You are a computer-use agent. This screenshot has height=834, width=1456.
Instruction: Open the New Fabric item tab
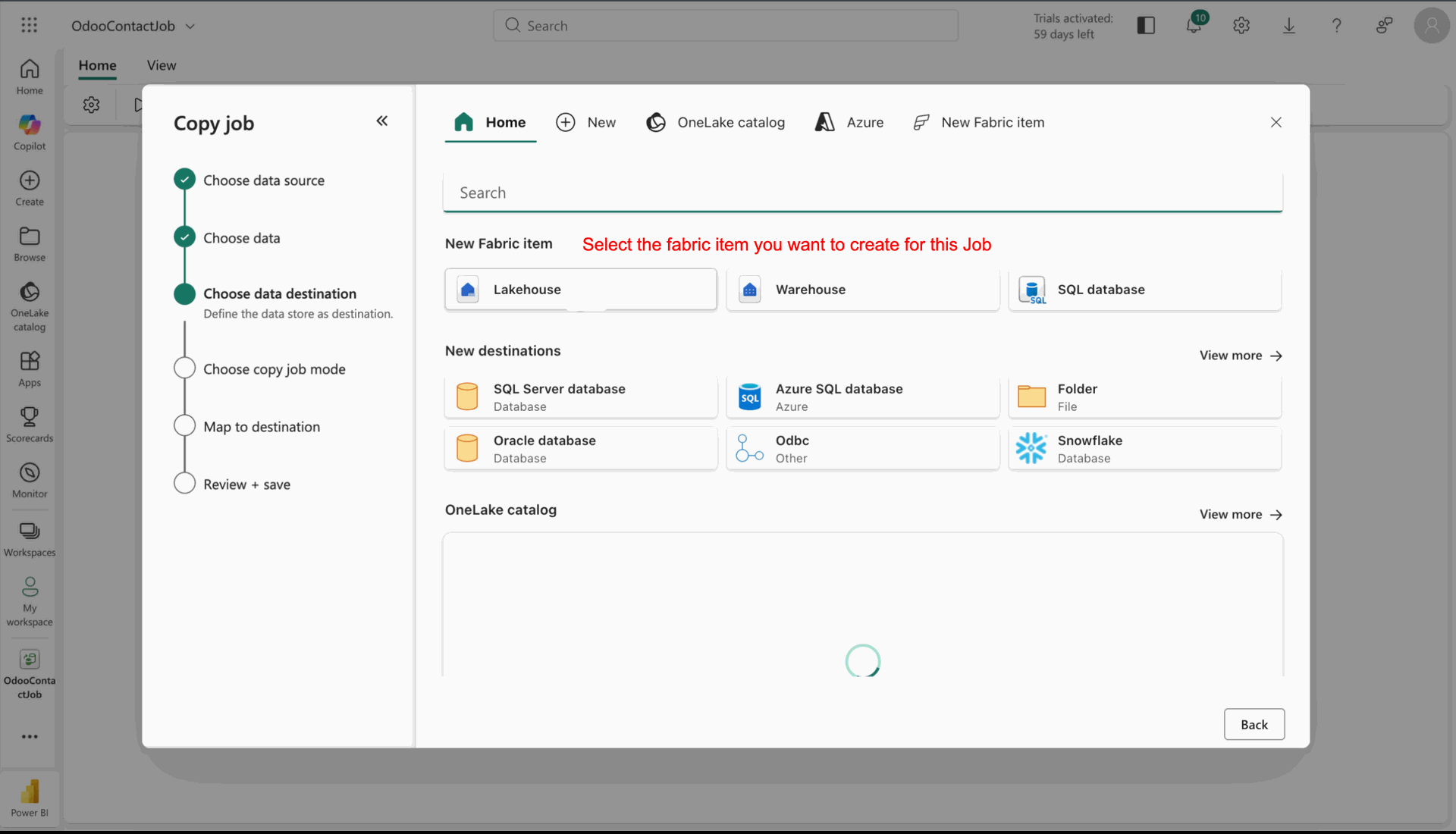point(978,122)
